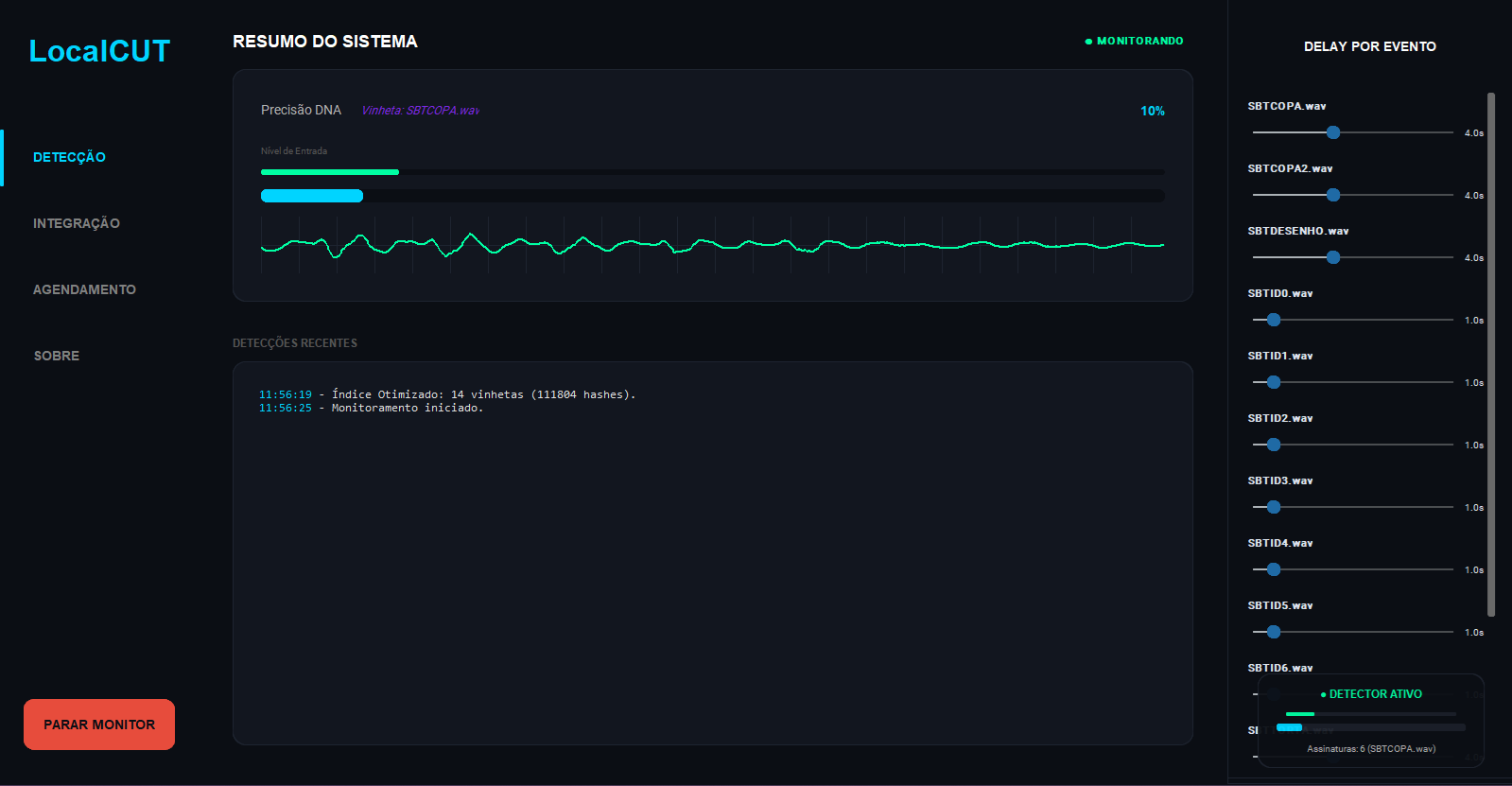Click the SBTID6.wav event name
Screen dimensions: 1512x786
tap(1280, 668)
